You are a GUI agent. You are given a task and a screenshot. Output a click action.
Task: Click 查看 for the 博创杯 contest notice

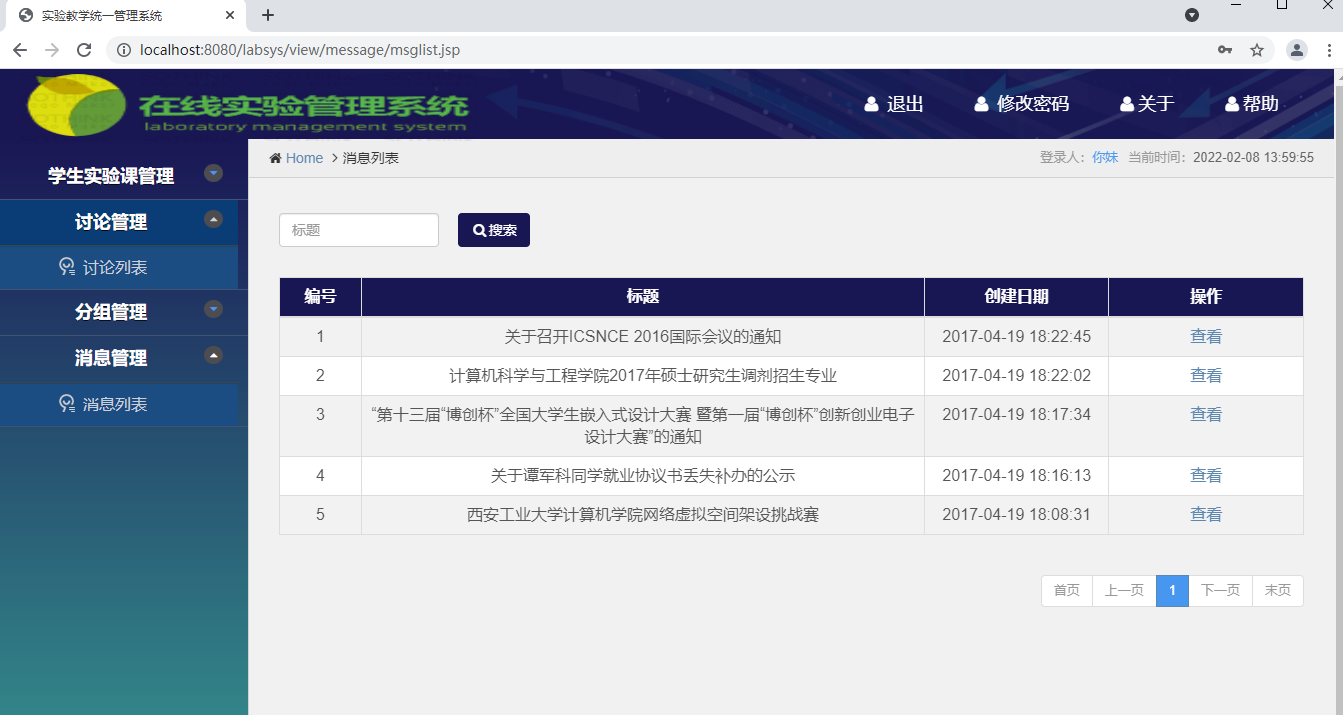(1206, 415)
